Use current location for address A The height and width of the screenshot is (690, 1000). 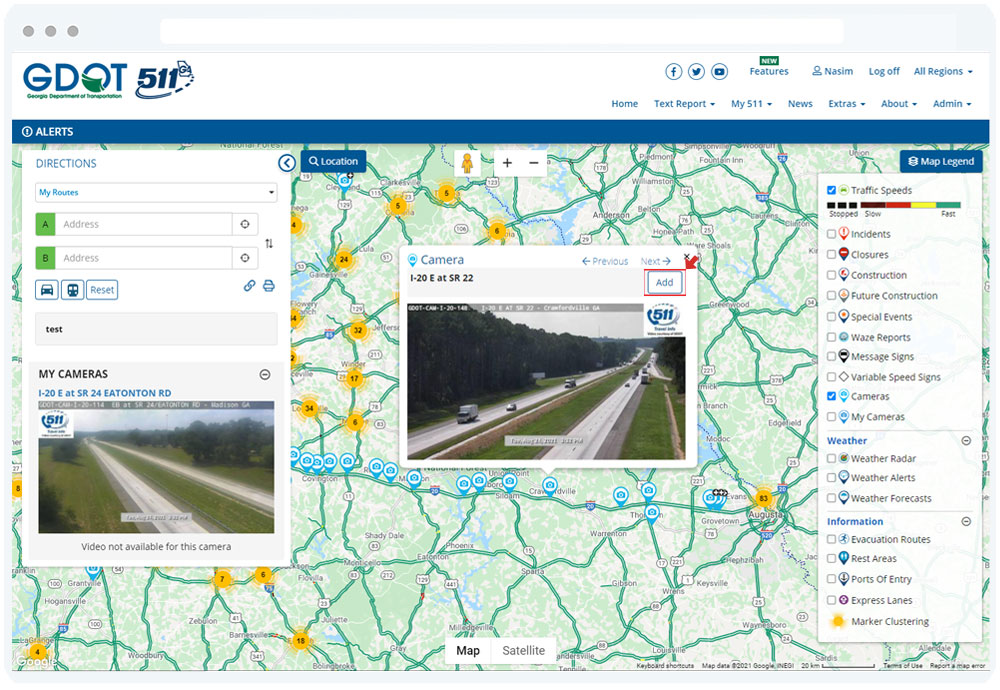coord(245,224)
